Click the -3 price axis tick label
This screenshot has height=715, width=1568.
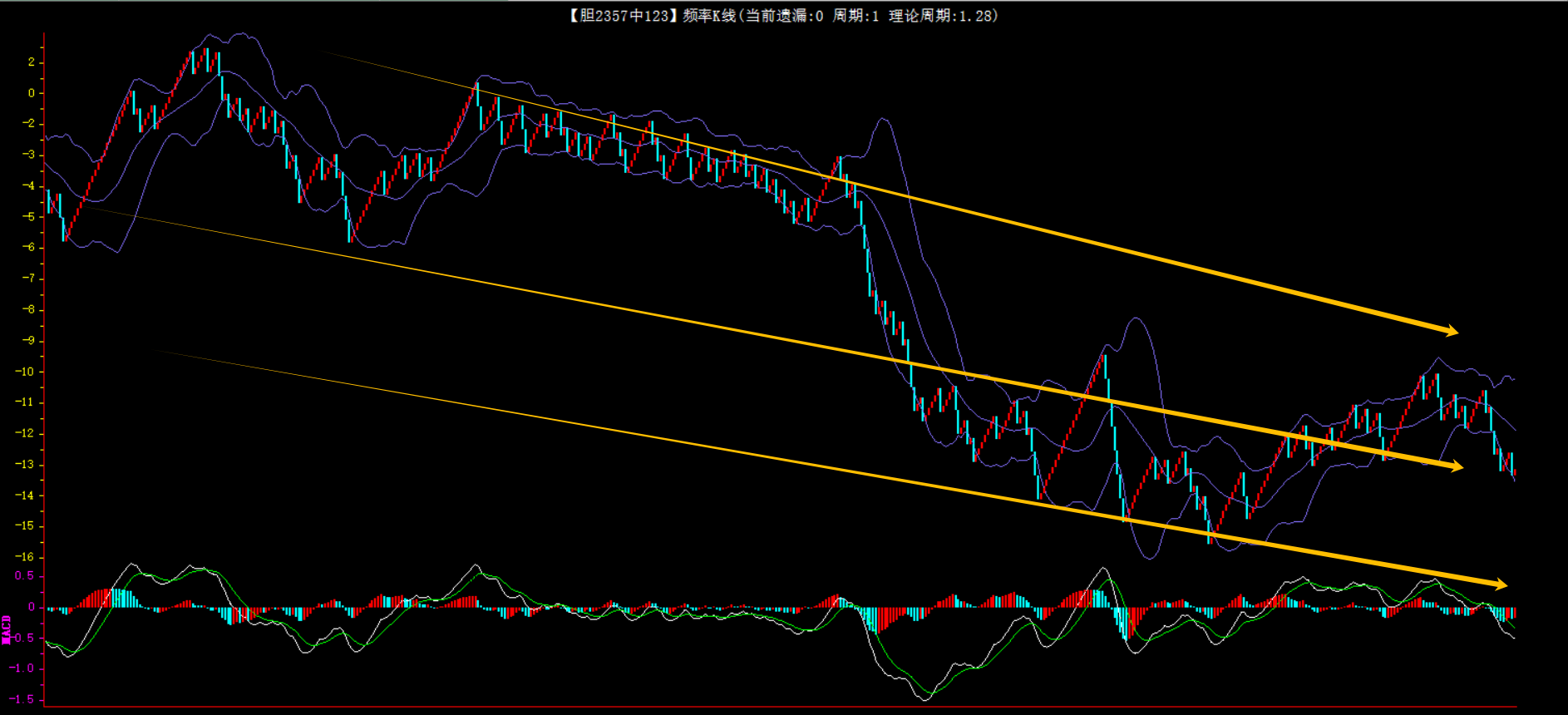[x=28, y=155]
